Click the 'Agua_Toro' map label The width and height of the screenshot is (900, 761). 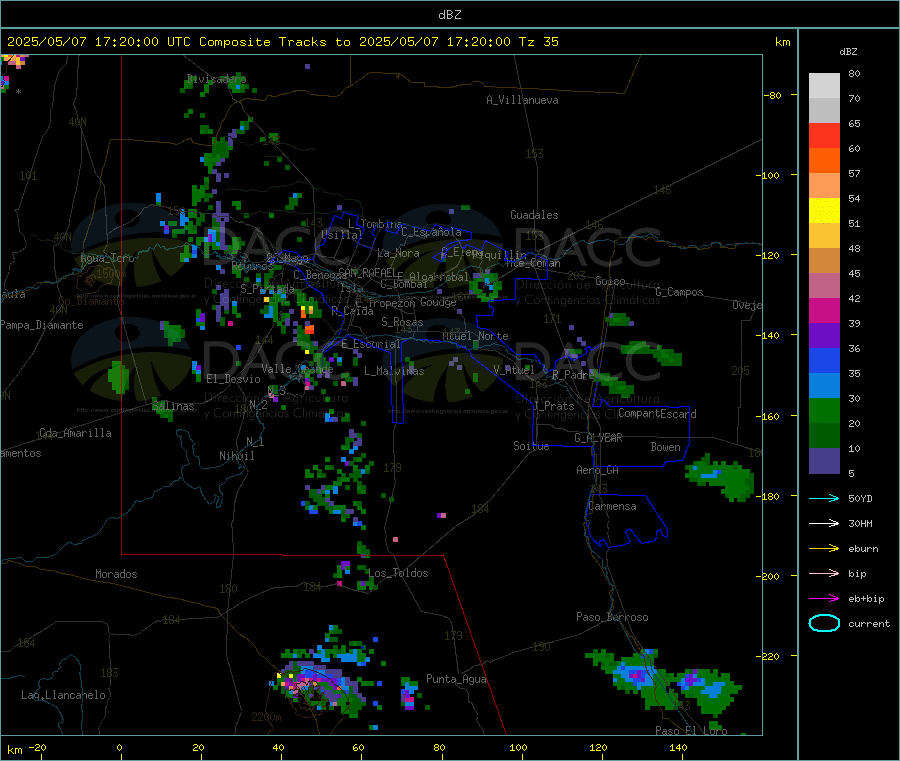click(107, 259)
